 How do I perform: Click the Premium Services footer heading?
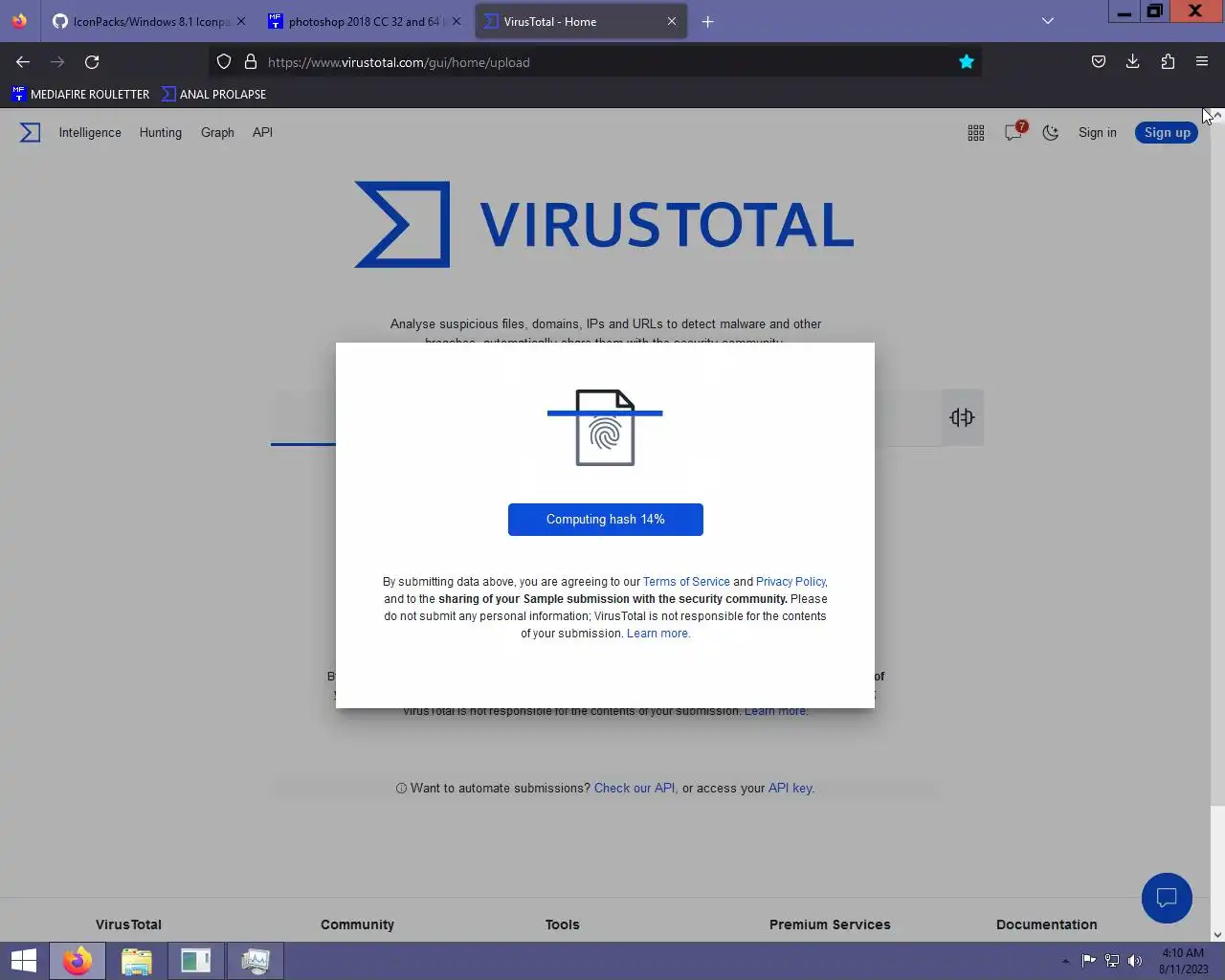pyautogui.click(x=830, y=924)
